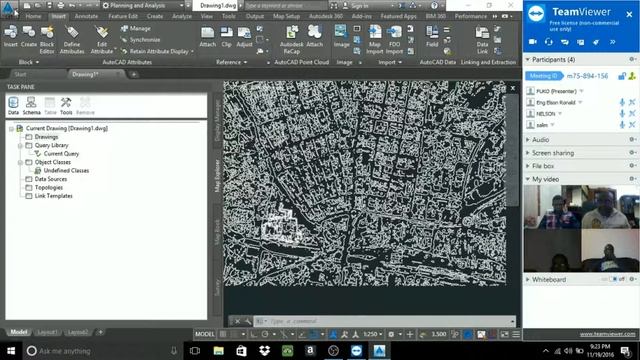Toggle microphone for Eng Elson Ronald
640x360 pixels.
[x=622, y=102]
